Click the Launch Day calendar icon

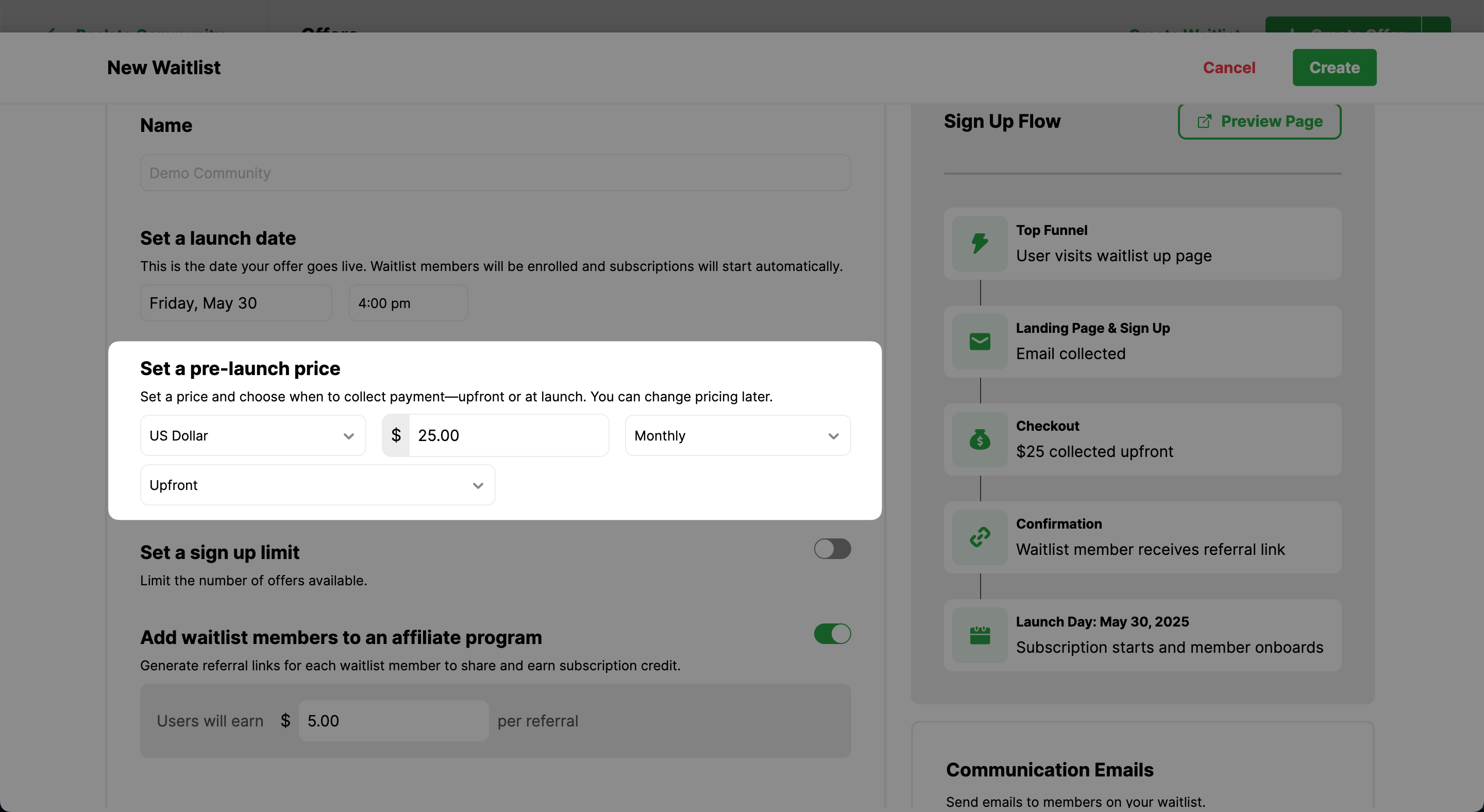[980, 635]
